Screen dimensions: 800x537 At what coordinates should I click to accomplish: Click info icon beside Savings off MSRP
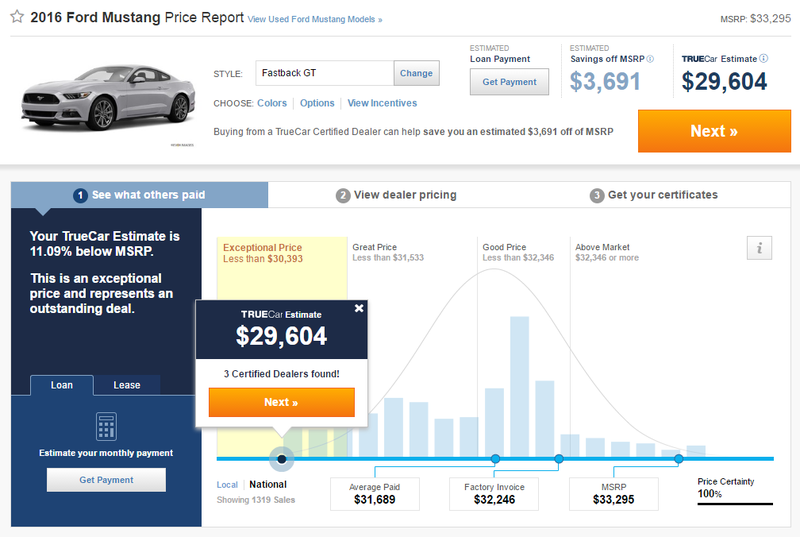tap(650, 59)
